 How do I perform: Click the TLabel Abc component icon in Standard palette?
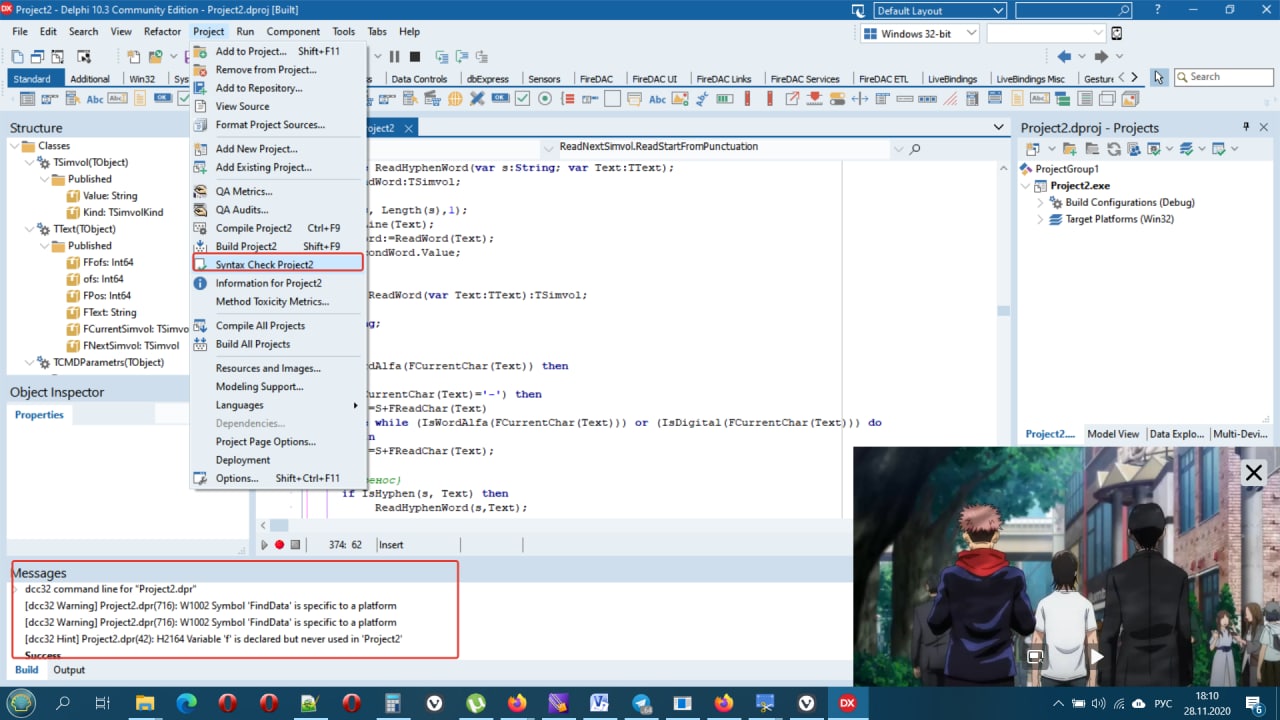[95, 99]
